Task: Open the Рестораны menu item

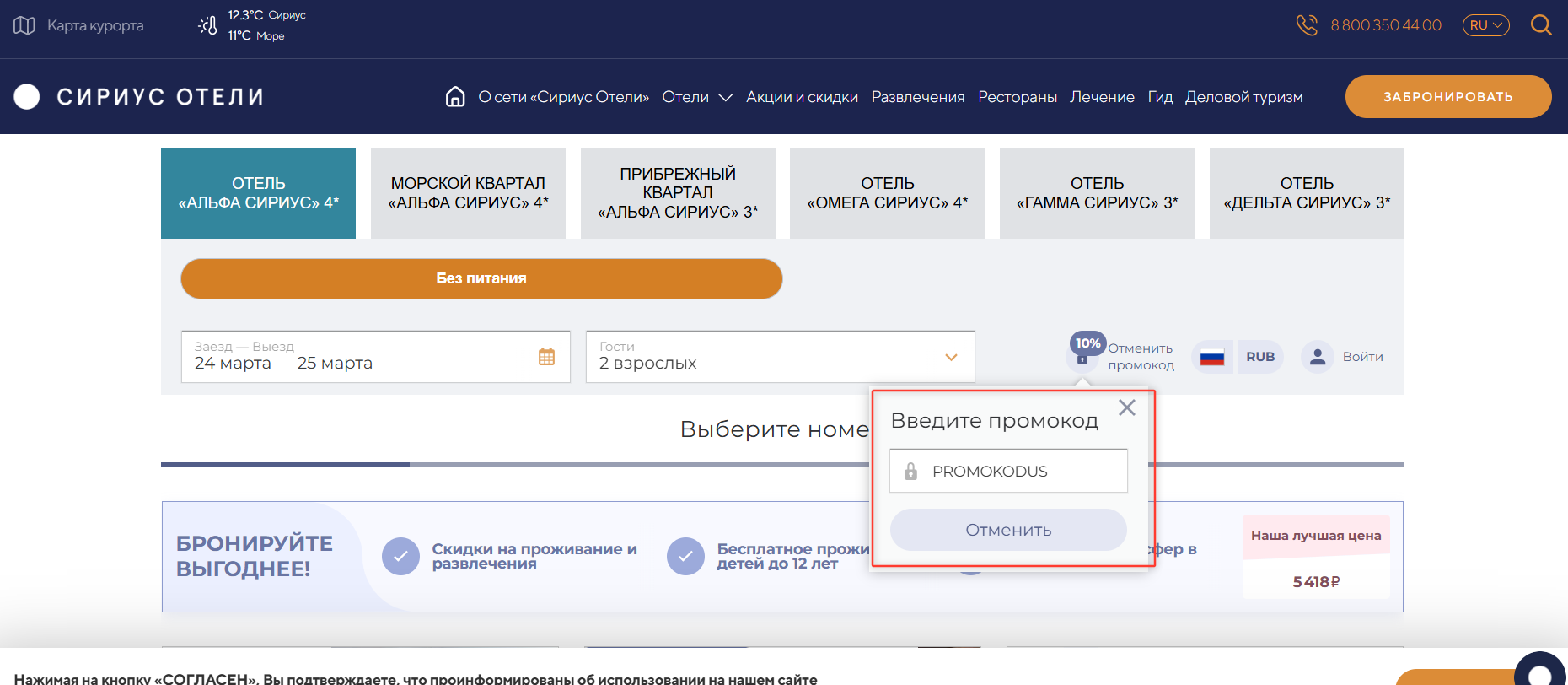Action: tap(1018, 97)
